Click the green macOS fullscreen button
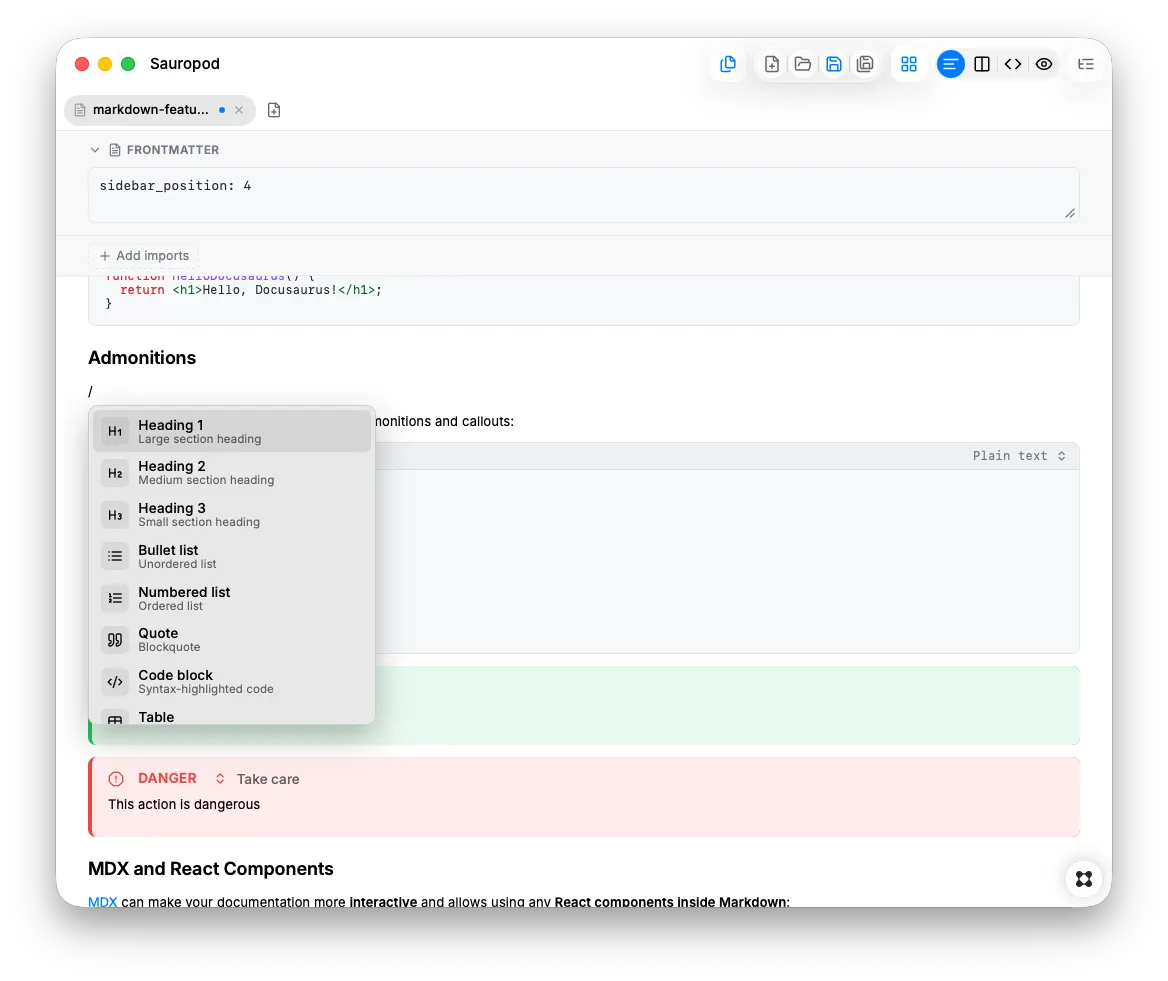Image resolution: width=1168 pixels, height=981 pixels. pos(128,64)
